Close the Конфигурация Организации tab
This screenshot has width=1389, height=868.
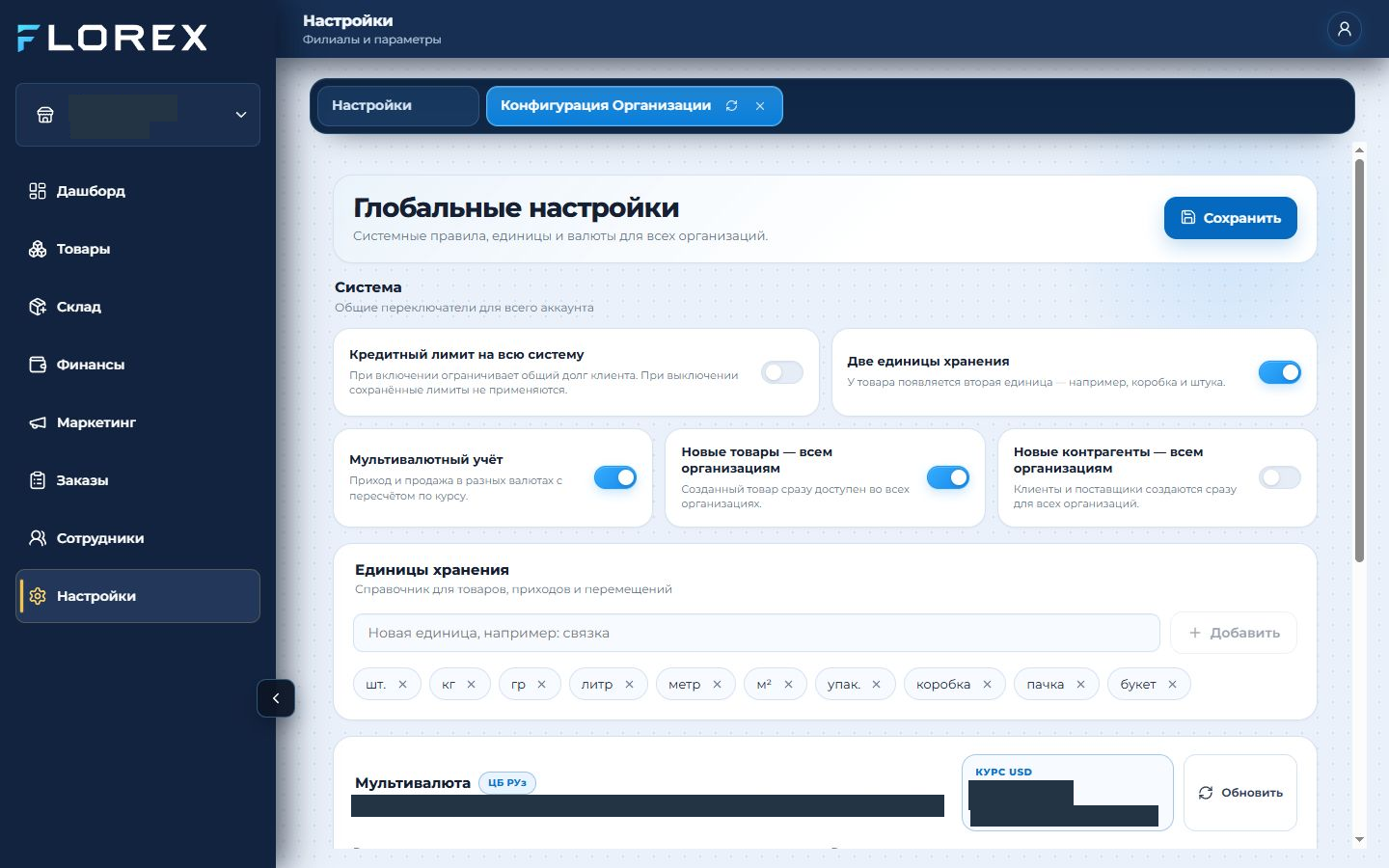click(760, 106)
